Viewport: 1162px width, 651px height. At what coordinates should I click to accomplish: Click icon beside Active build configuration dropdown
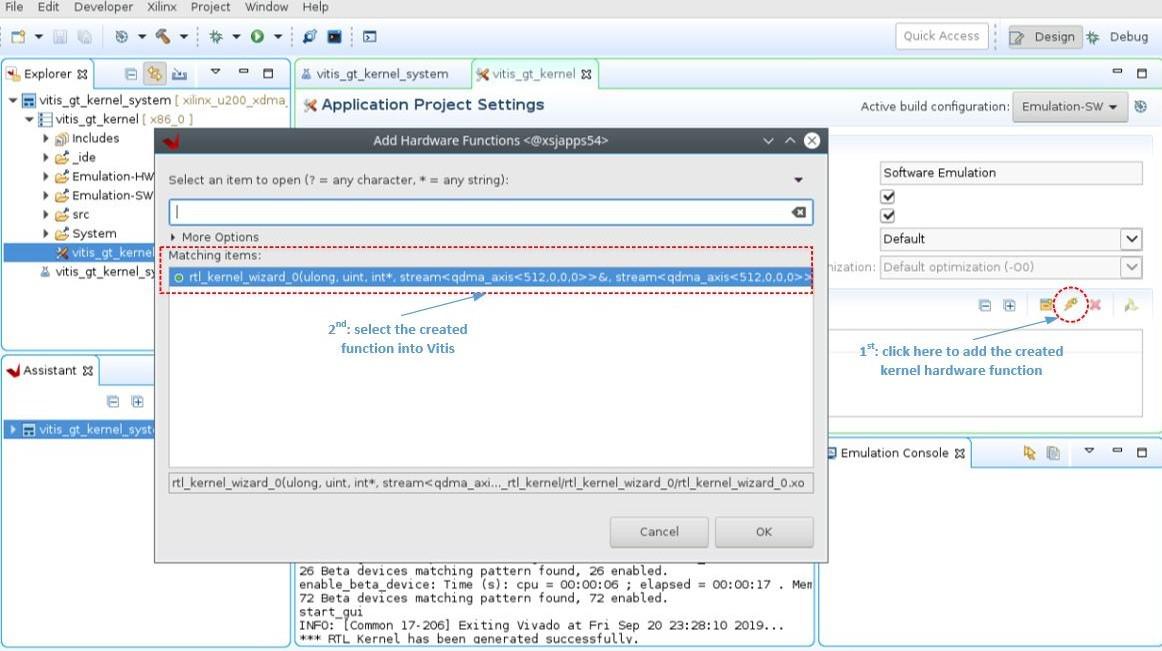1141,107
